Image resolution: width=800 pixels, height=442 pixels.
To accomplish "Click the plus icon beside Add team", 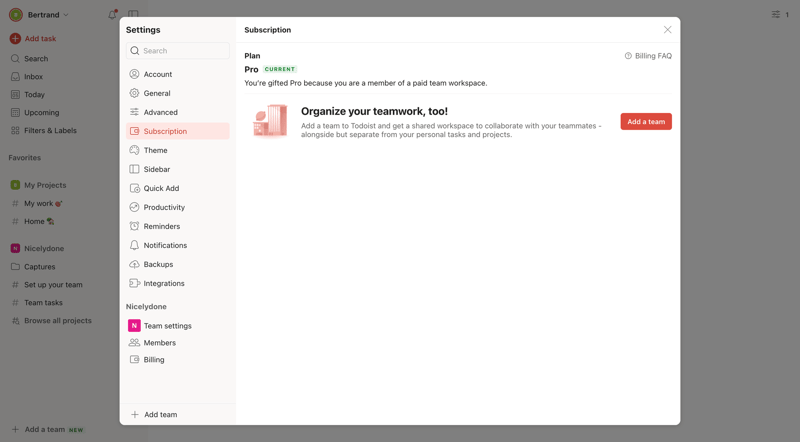I will [x=135, y=414].
